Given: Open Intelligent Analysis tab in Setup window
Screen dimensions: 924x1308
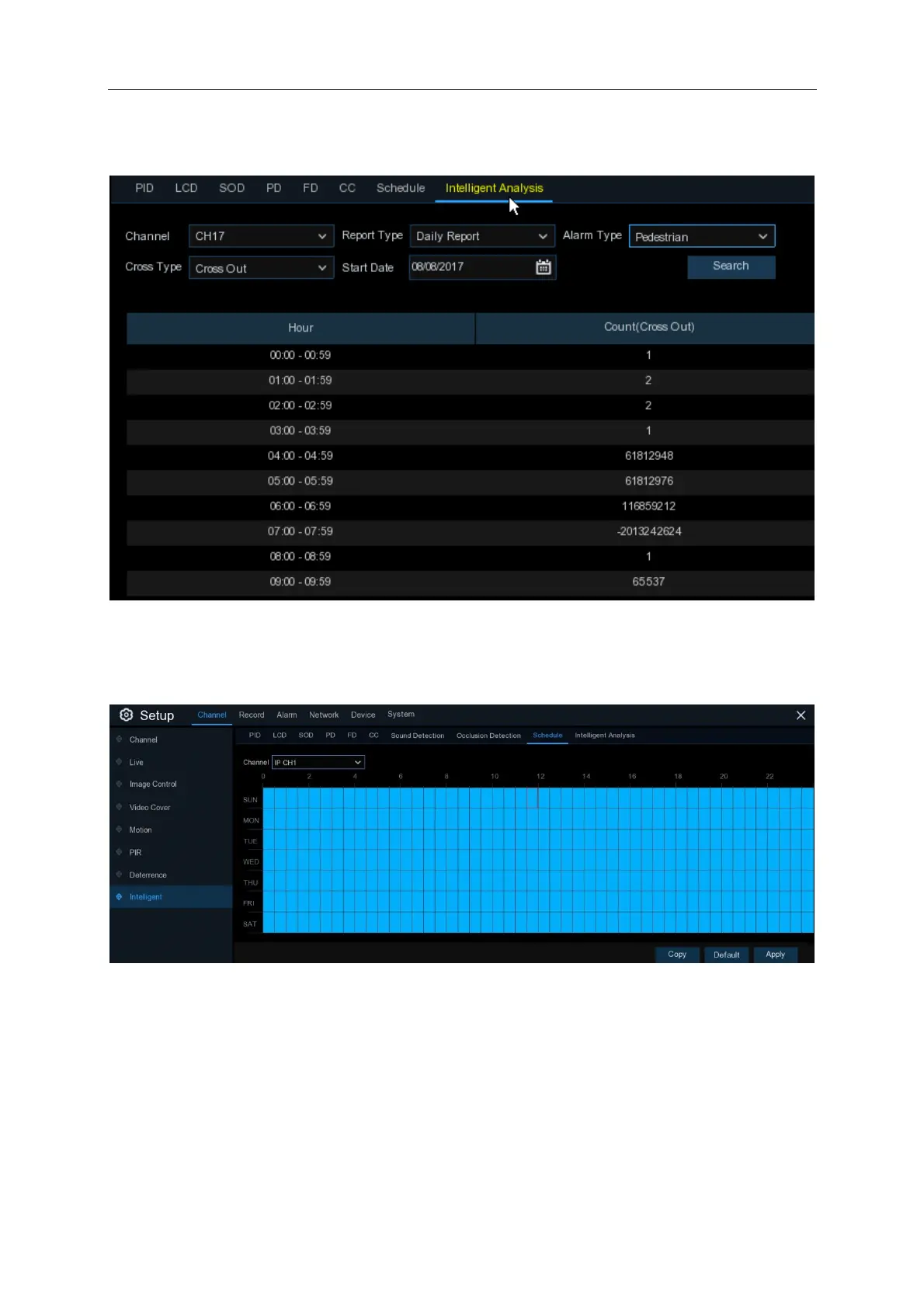Looking at the screenshot, I should tap(605, 735).
